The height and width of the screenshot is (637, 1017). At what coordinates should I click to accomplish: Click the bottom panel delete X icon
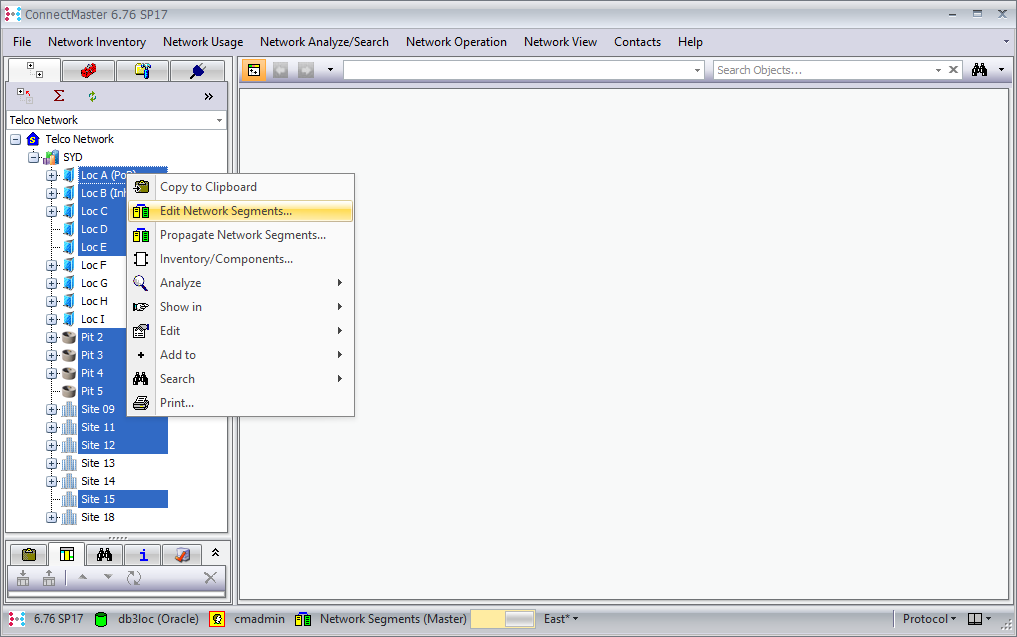click(x=210, y=577)
